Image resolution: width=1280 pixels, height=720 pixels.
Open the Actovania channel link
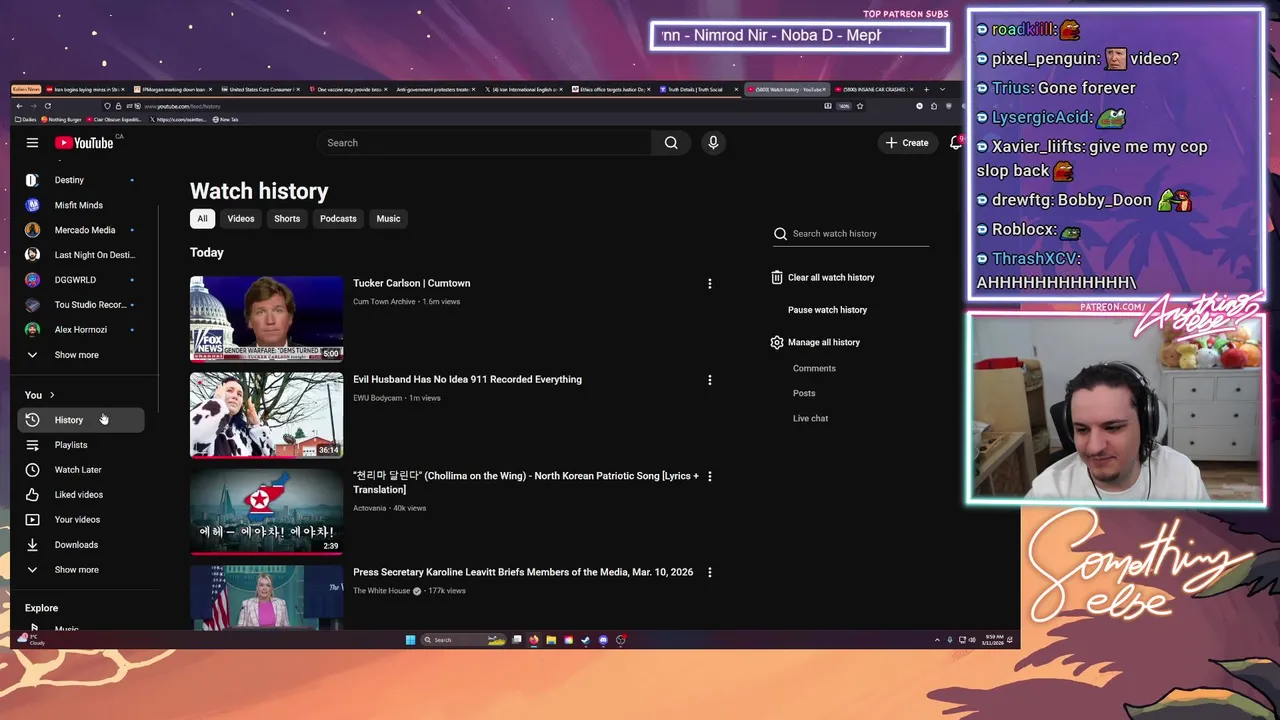(x=369, y=508)
